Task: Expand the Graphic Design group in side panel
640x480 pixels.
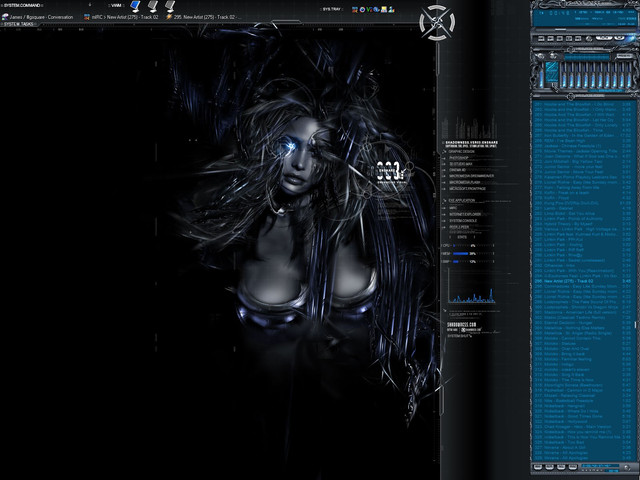Action: coord(462,151)
